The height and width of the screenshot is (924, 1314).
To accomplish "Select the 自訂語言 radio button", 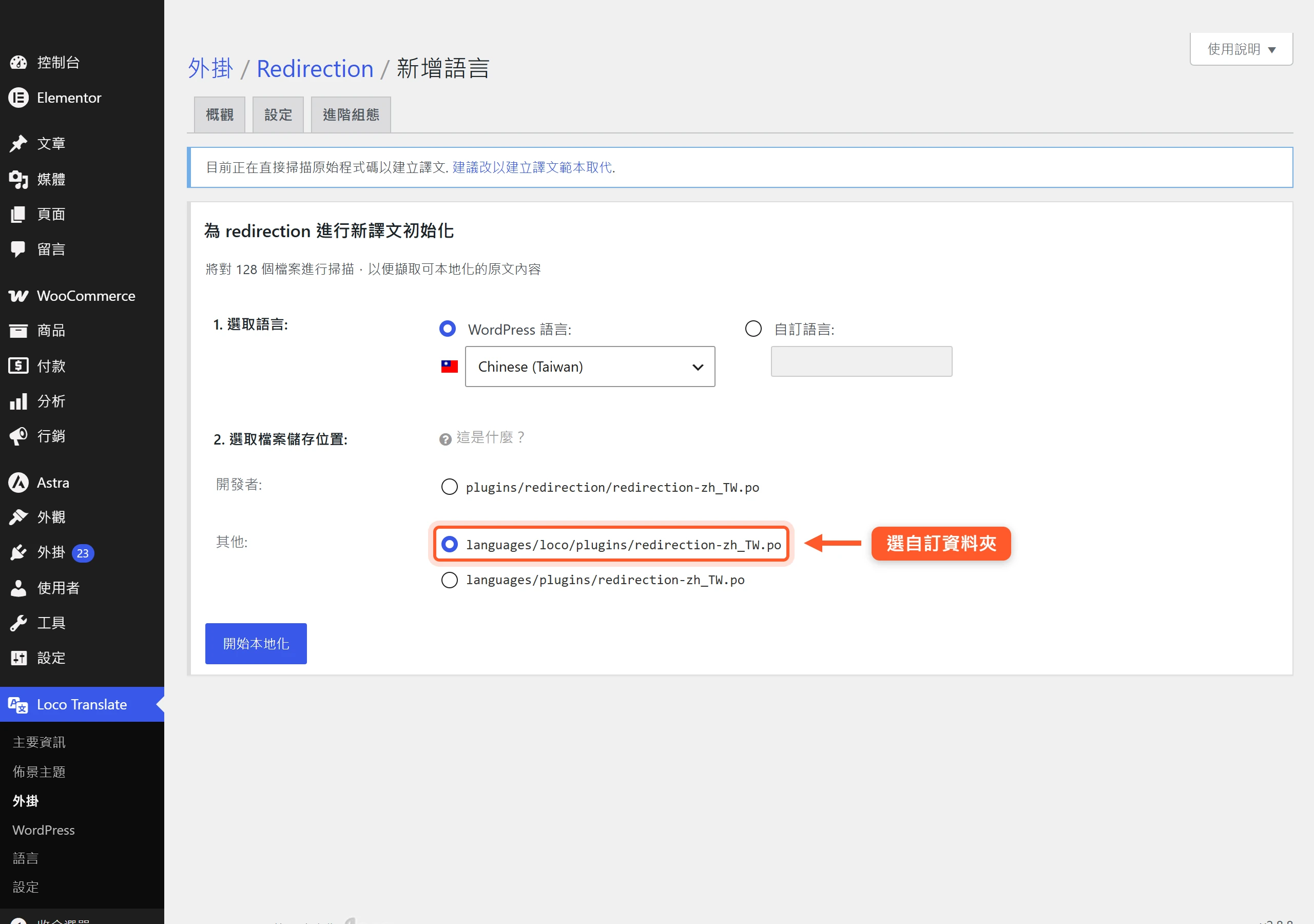I will click(753, 329).
